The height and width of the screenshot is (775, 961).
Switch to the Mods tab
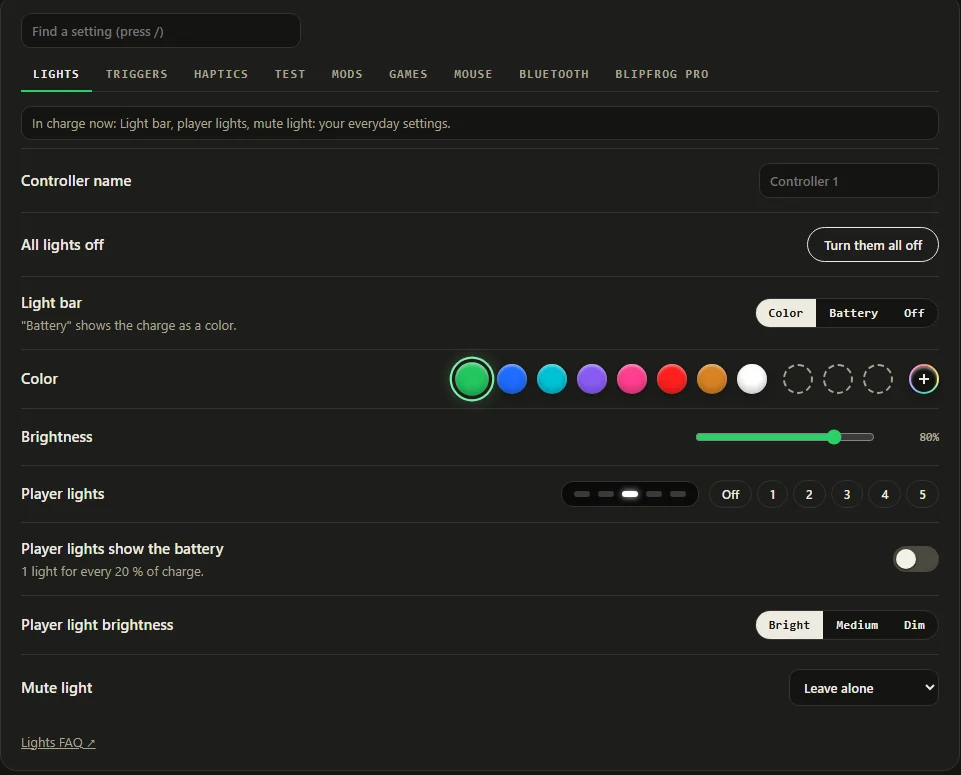click(347, 74)
